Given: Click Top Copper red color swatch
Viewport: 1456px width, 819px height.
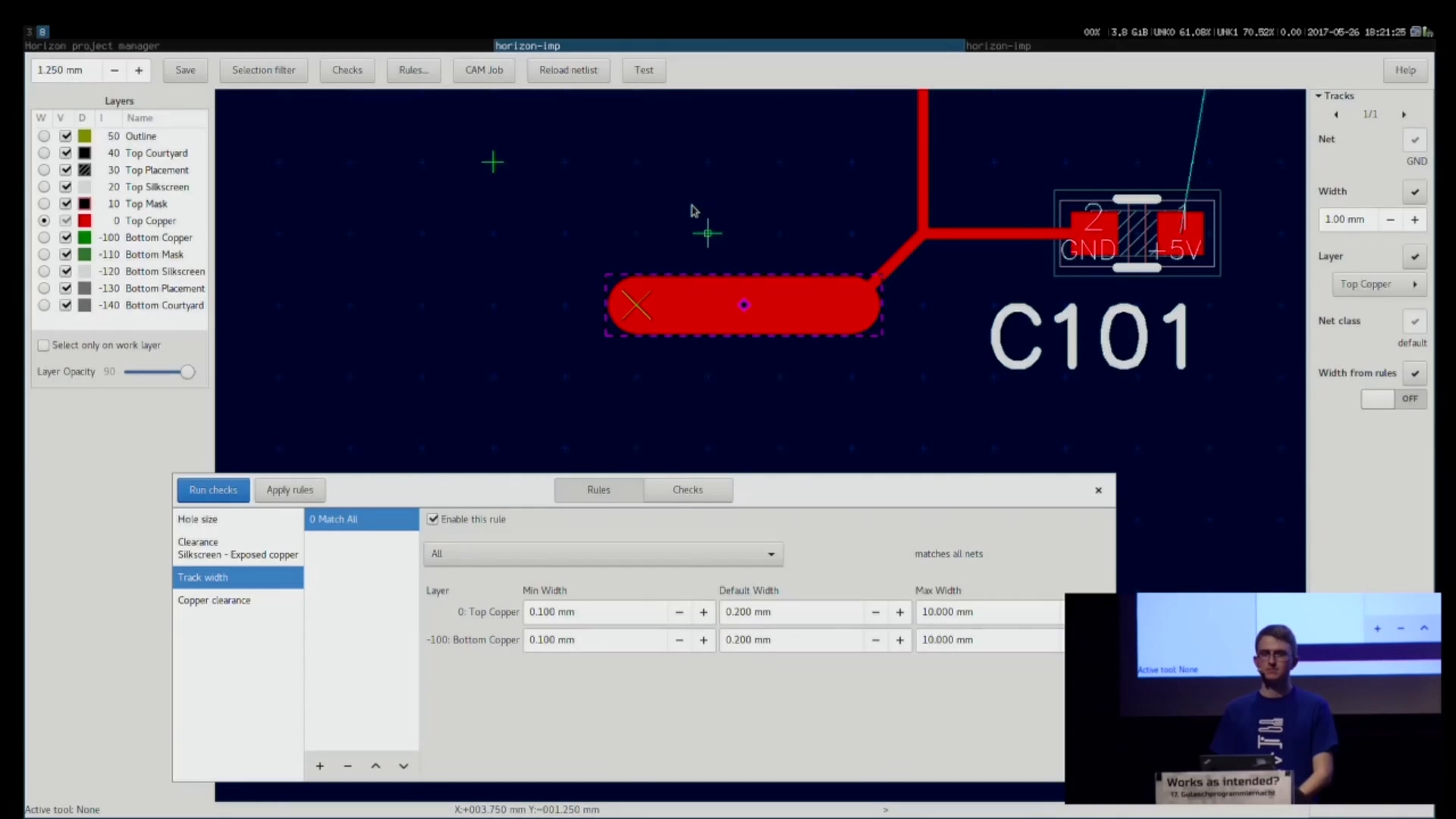Looking at the screenshot, I should coord(85,221).
